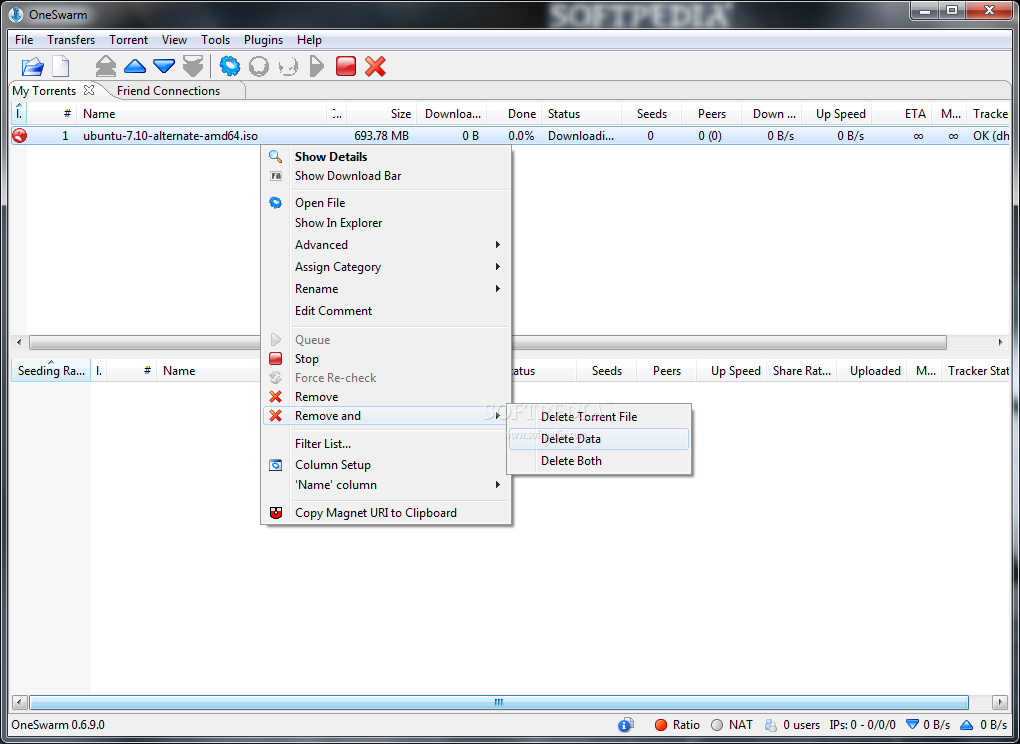Sort by the Size column header
The image size is (1020, 744).
tap(382, 114)
